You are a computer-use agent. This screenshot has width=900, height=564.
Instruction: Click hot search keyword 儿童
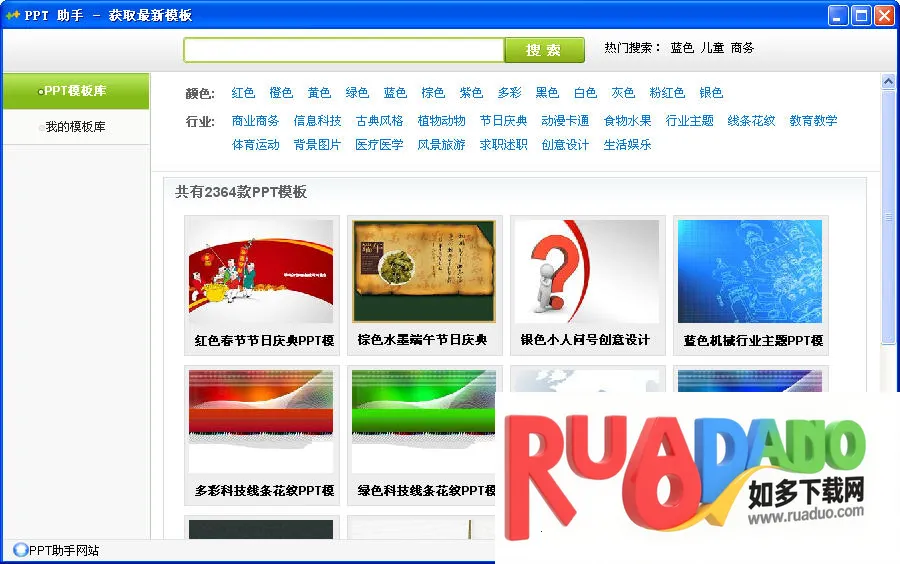click(712, 48)
